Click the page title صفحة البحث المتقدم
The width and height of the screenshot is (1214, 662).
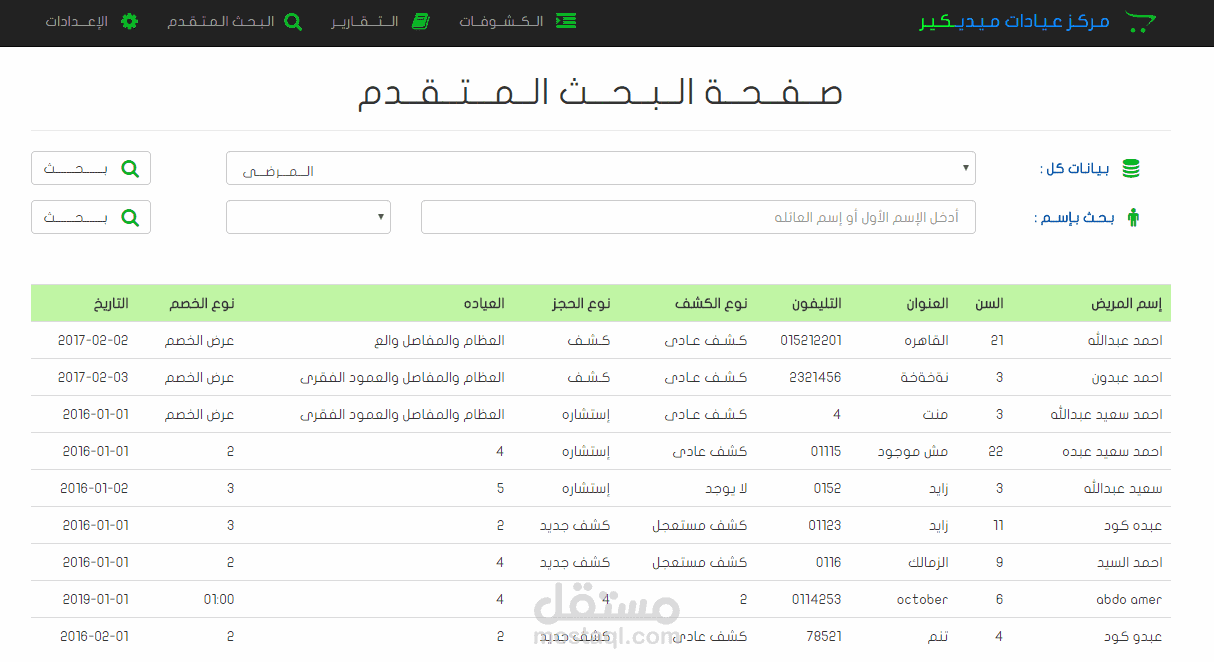pos(600,92)
